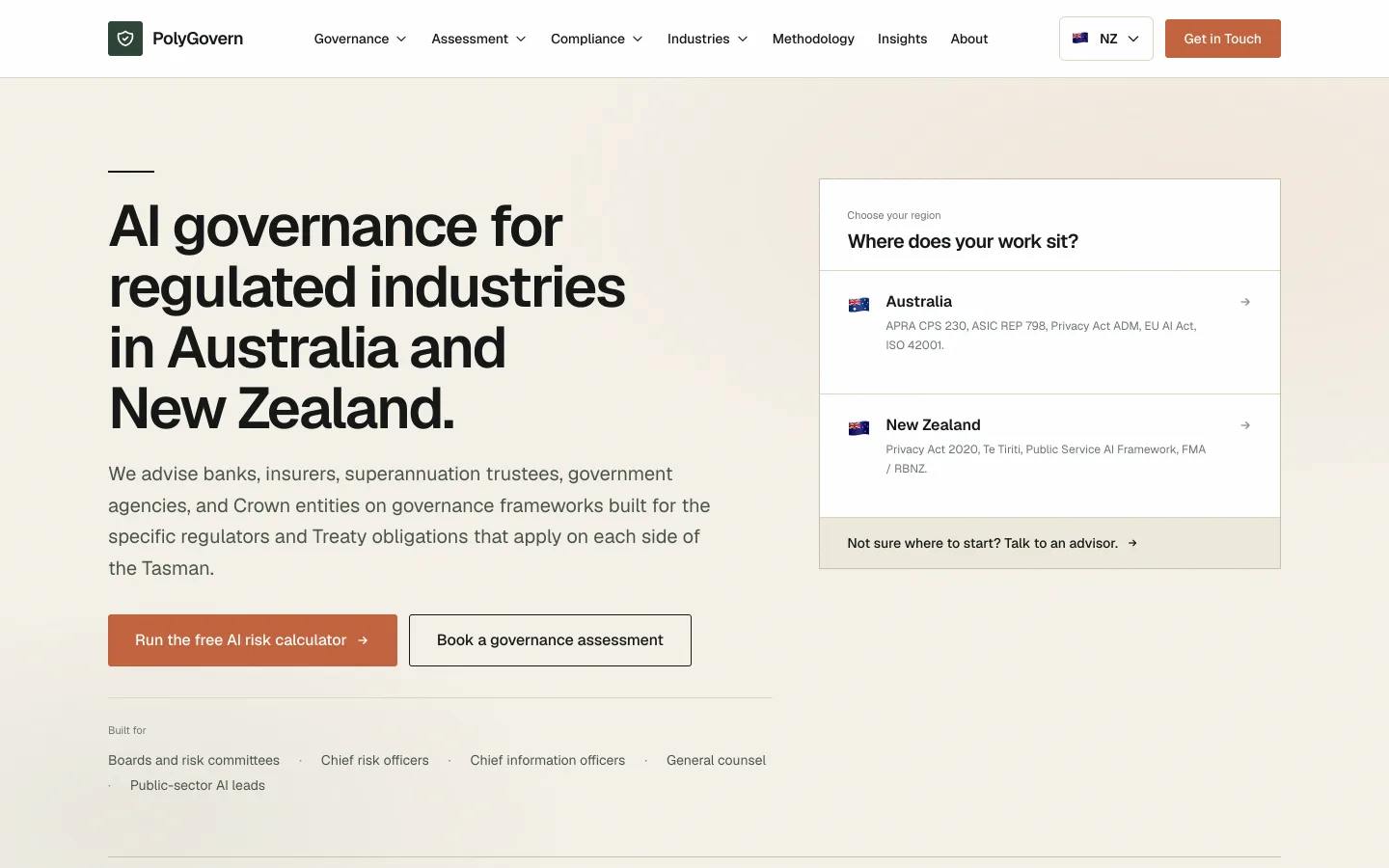1389x868 pixels.
Task: Expand the Assessment menu chevron
Action: tap(521, 39)
